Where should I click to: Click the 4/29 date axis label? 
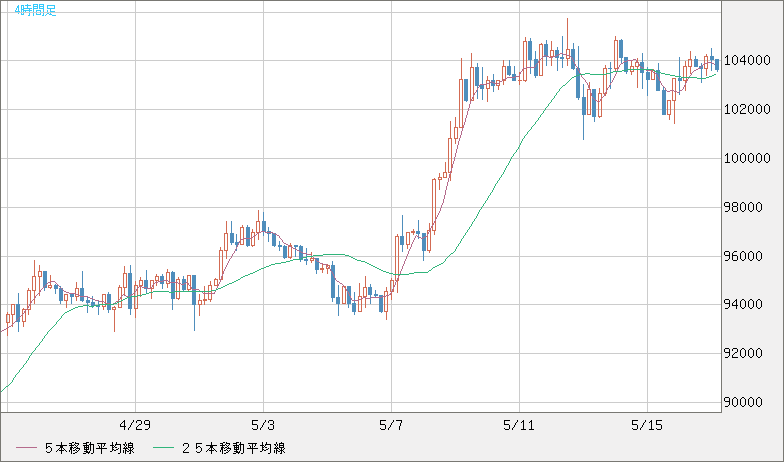tap(135, 426)
